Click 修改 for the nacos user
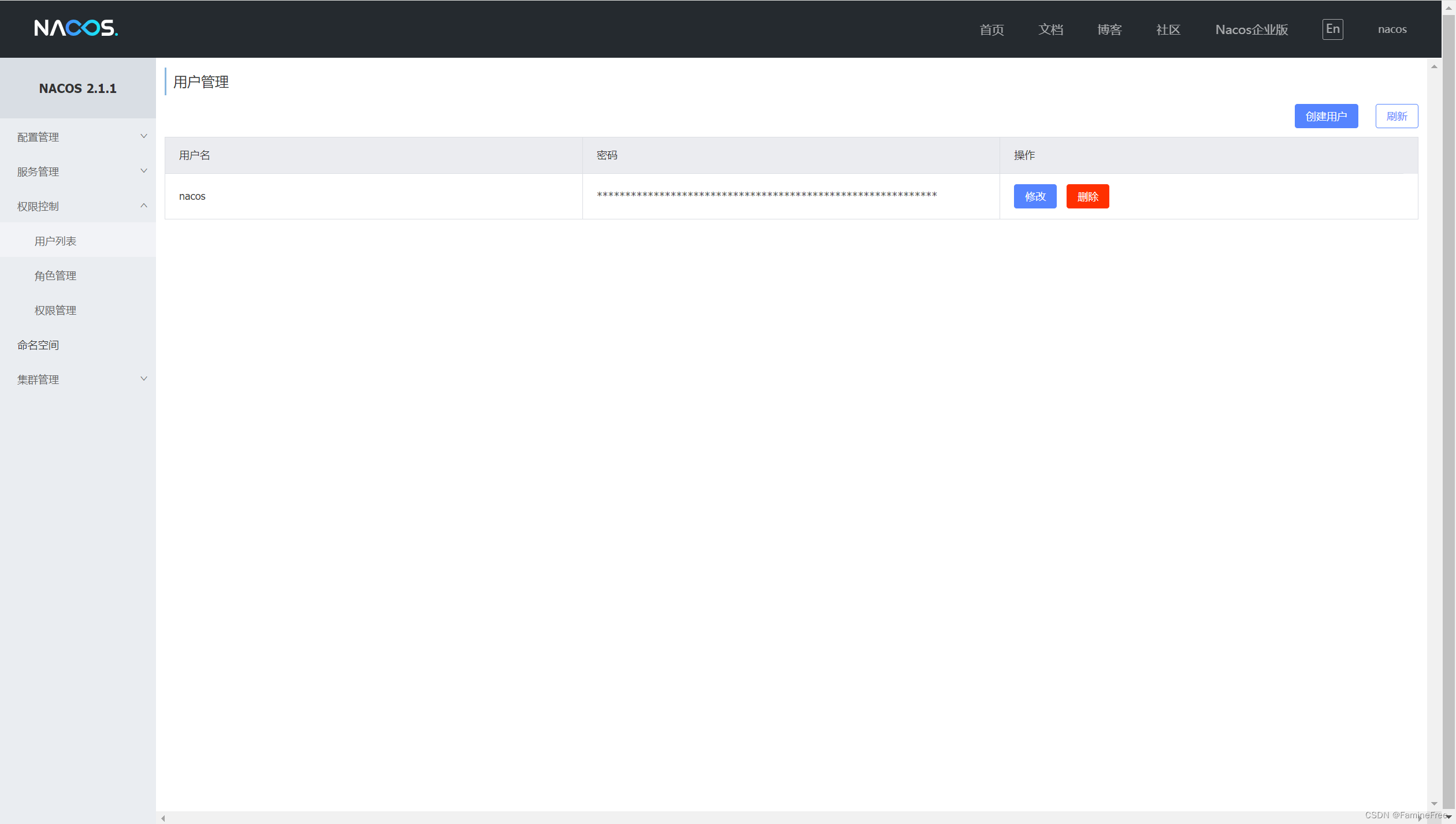 pos(1035,196)
